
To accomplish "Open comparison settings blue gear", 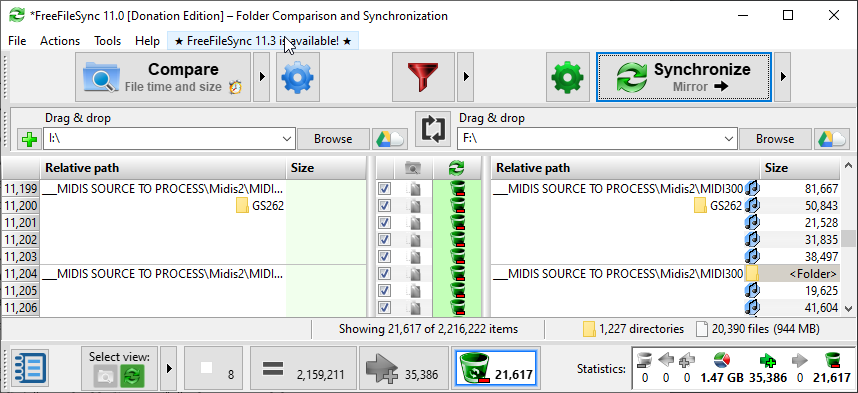I will (x=298, y=77).
